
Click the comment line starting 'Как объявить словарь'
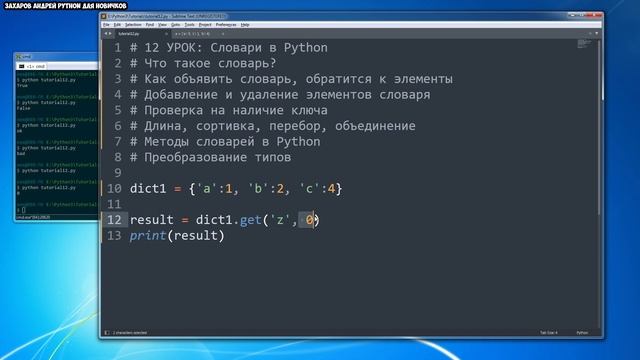tap(291, 79)
